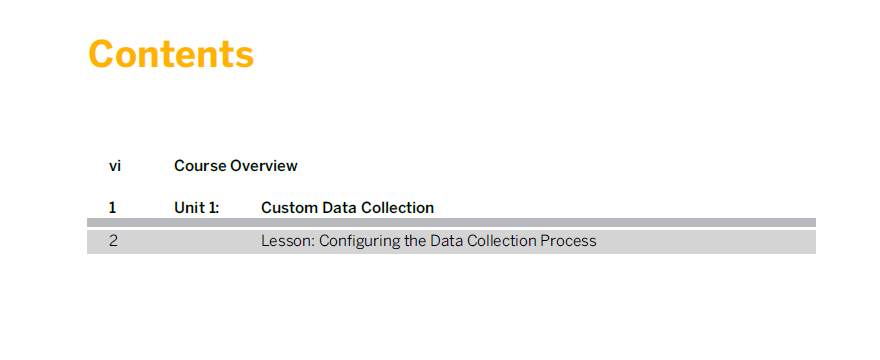Viewport: 880px width, 360px height.
Task: Click the blank gap between 2 and Lesson:
Action: click(190, 241)
